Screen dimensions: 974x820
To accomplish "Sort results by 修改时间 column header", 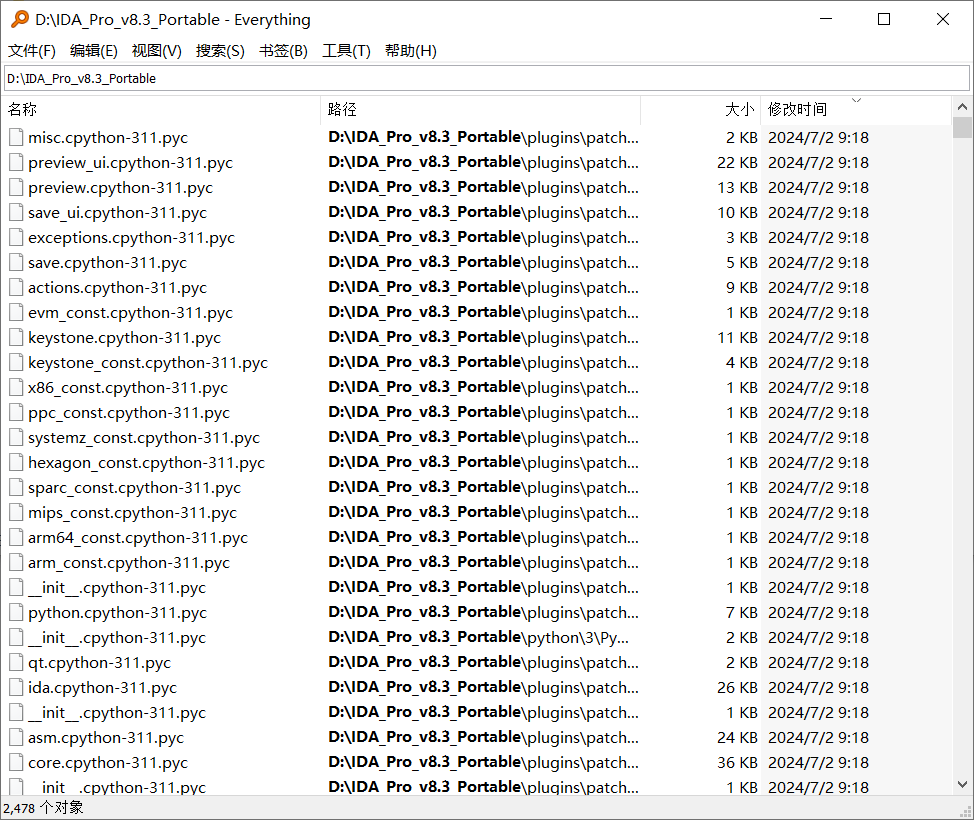I will click(855, 110).
